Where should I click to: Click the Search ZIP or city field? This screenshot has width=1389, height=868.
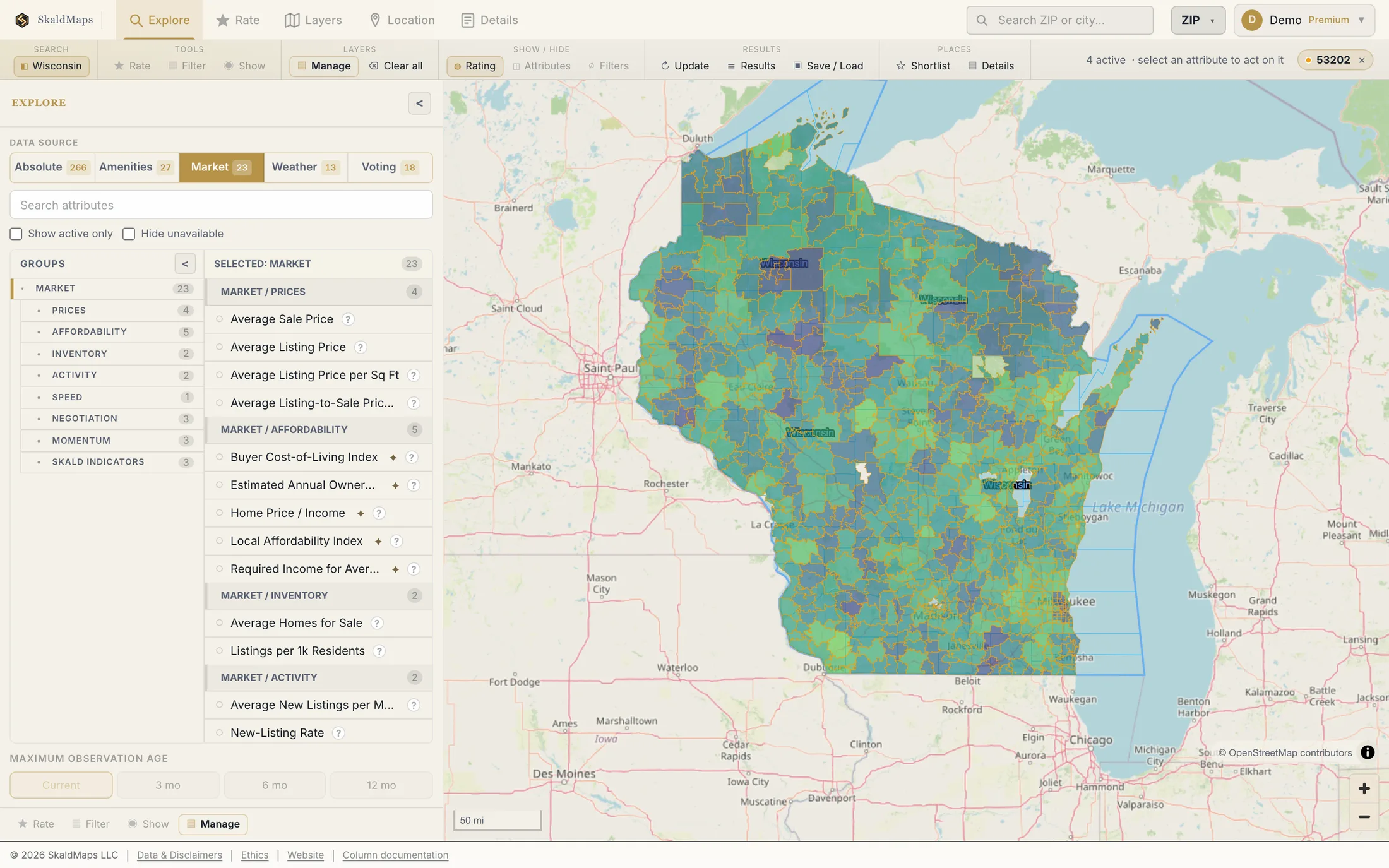pos(1059,20)
